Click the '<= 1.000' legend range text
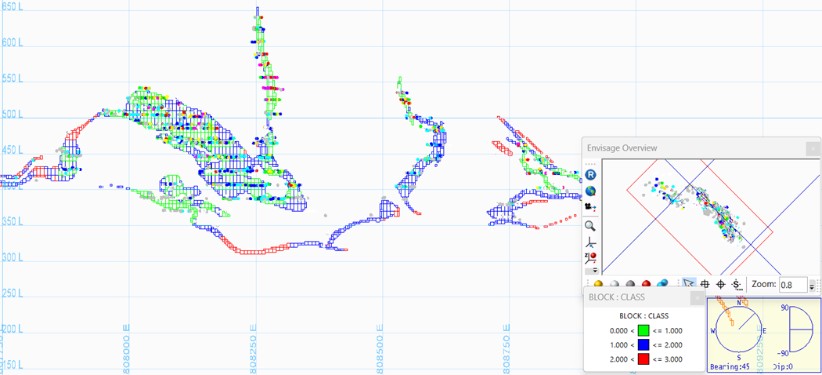Screen dimensions: 822x375 pyautogui.click(x=667, y=331)
